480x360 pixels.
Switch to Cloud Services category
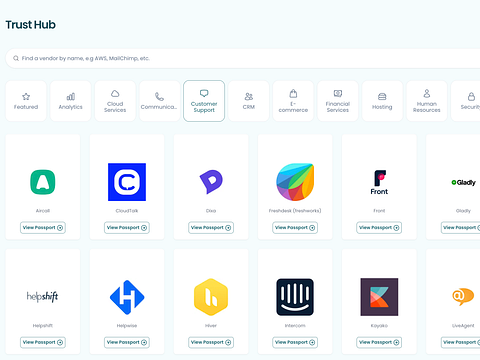tap(115, 101)
